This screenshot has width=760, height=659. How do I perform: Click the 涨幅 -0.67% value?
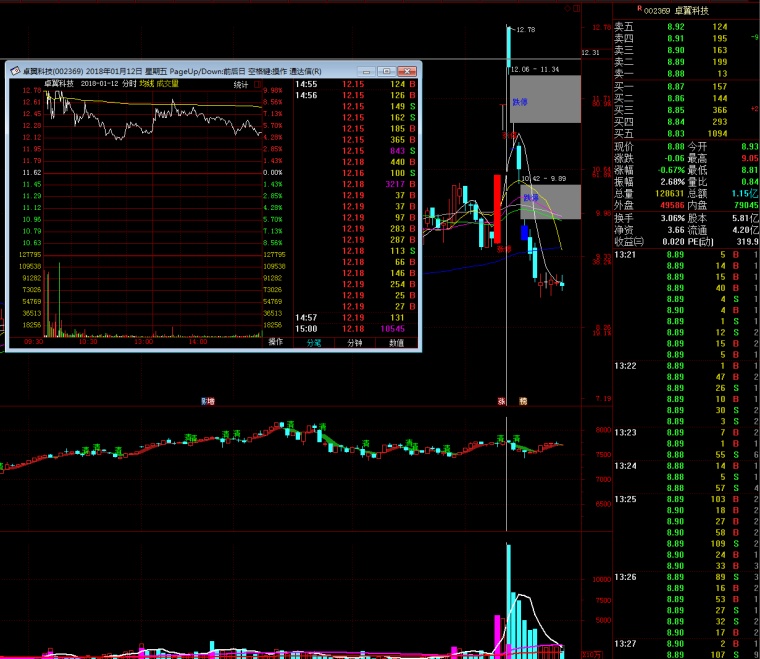pos(671,170)
